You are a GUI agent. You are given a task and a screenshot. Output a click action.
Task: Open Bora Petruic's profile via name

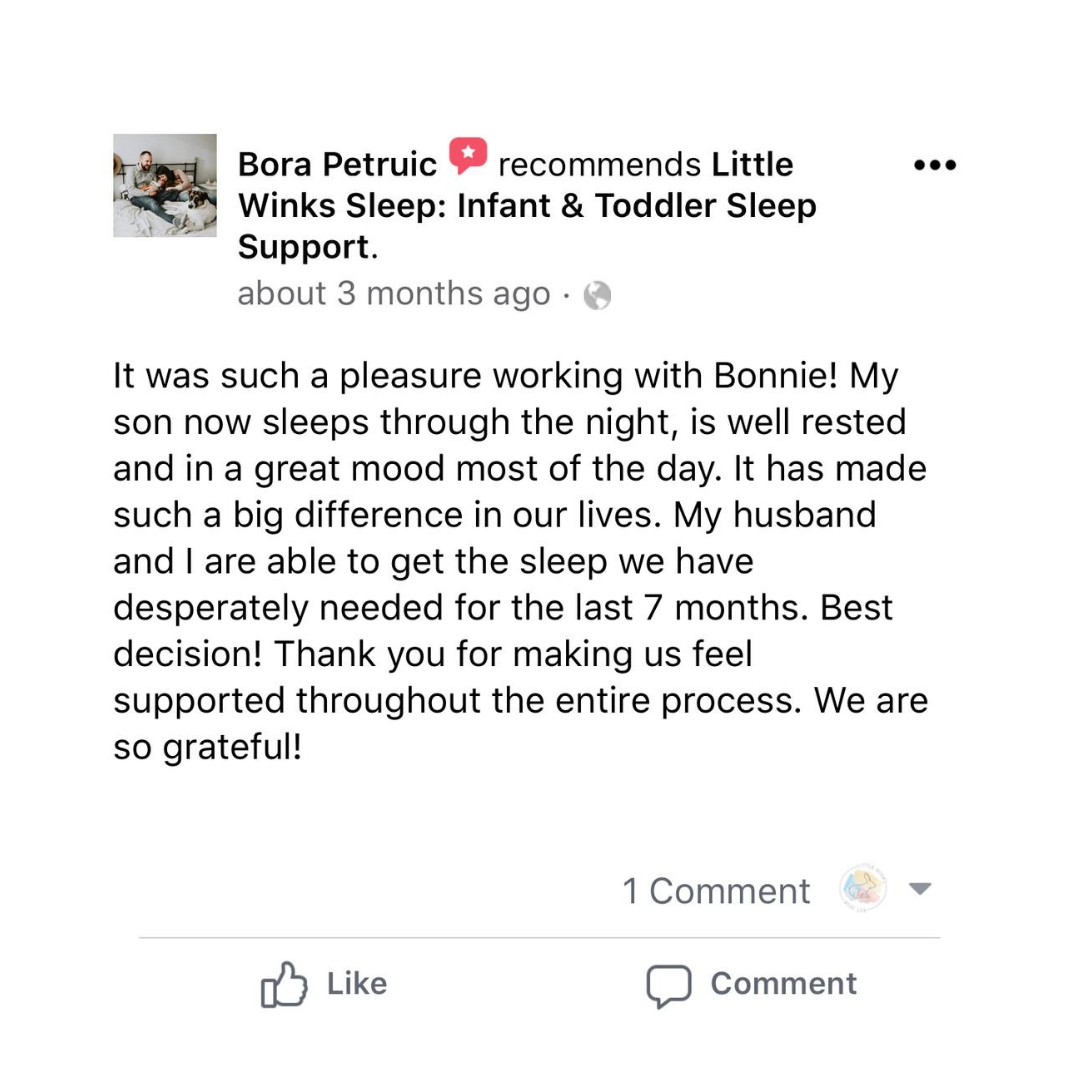point(337,164)
